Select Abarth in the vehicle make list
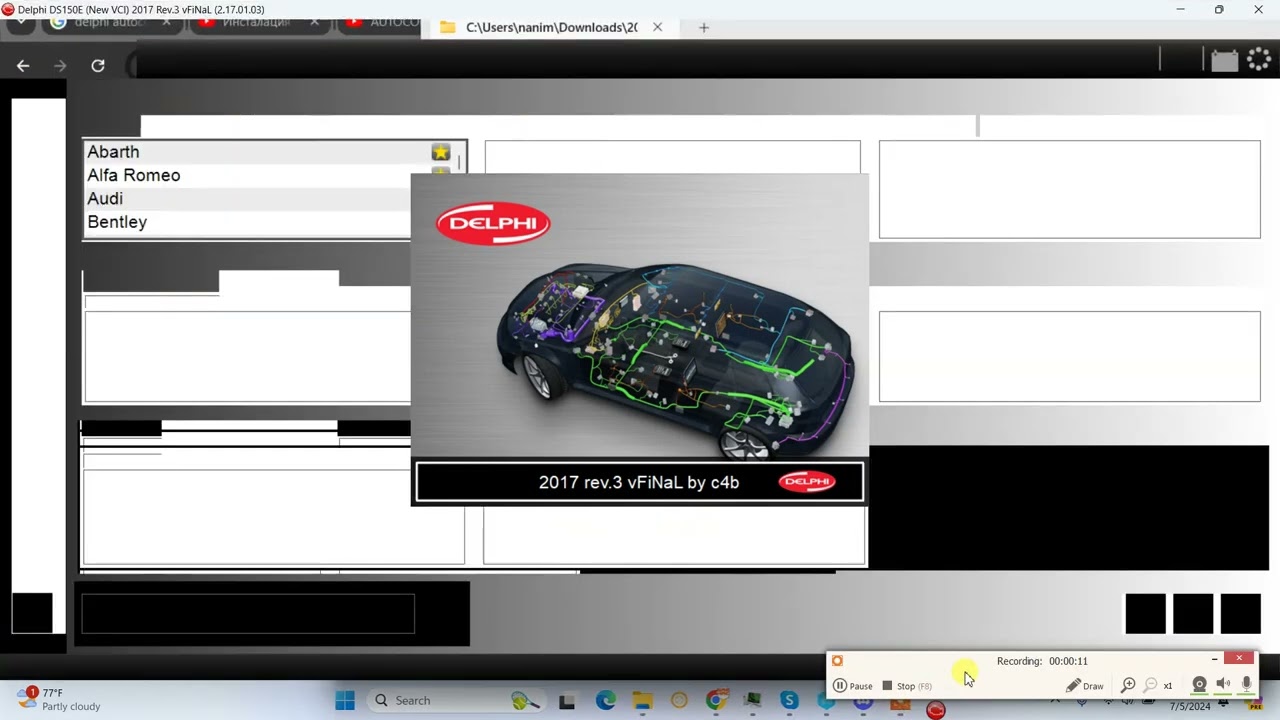This screenshot has height=720, width=1280. click(x=258, y=152)
